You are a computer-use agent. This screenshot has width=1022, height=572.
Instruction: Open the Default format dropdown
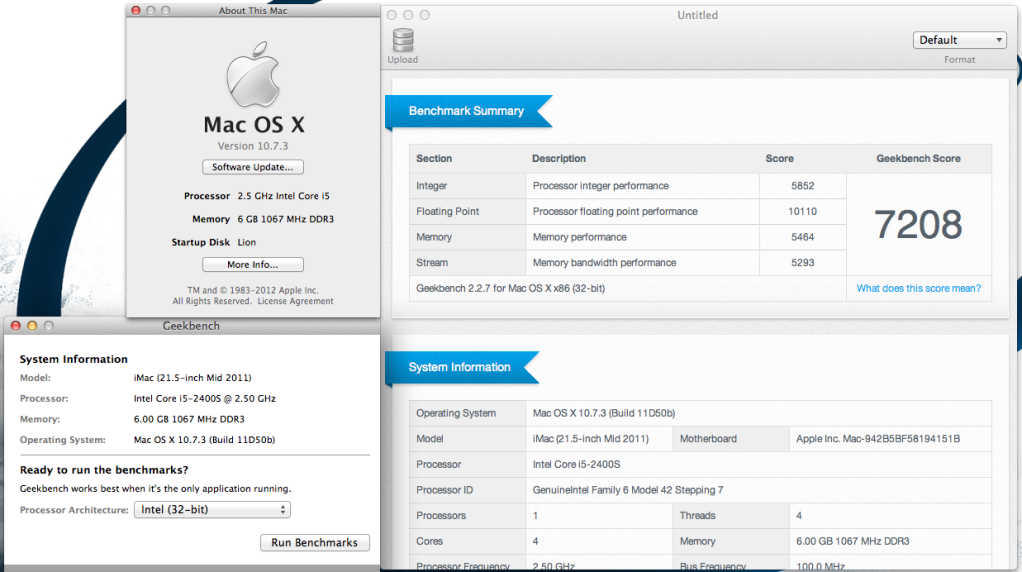tap(959, 40)
